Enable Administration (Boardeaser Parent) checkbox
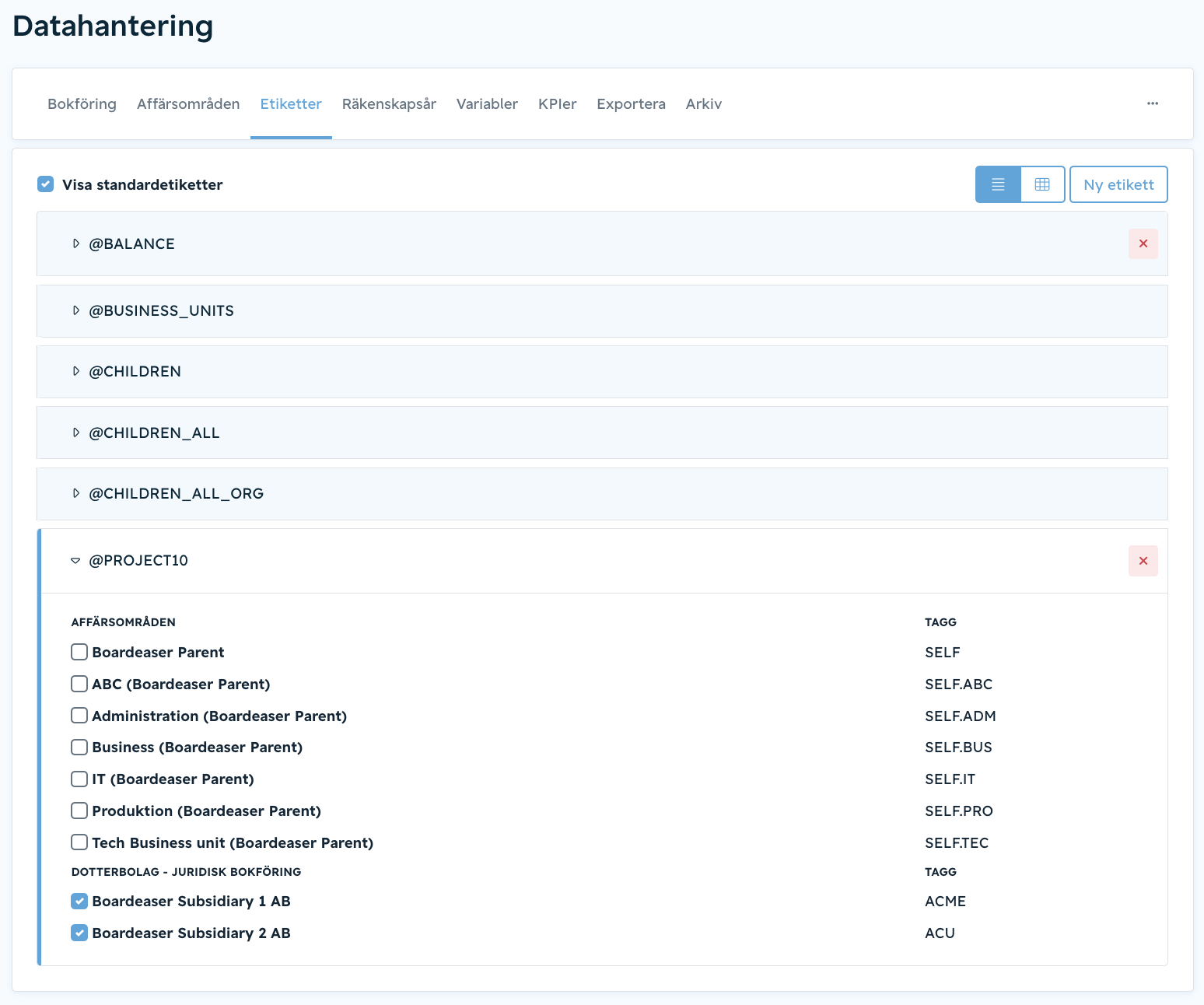 click(x=79, y=716)
